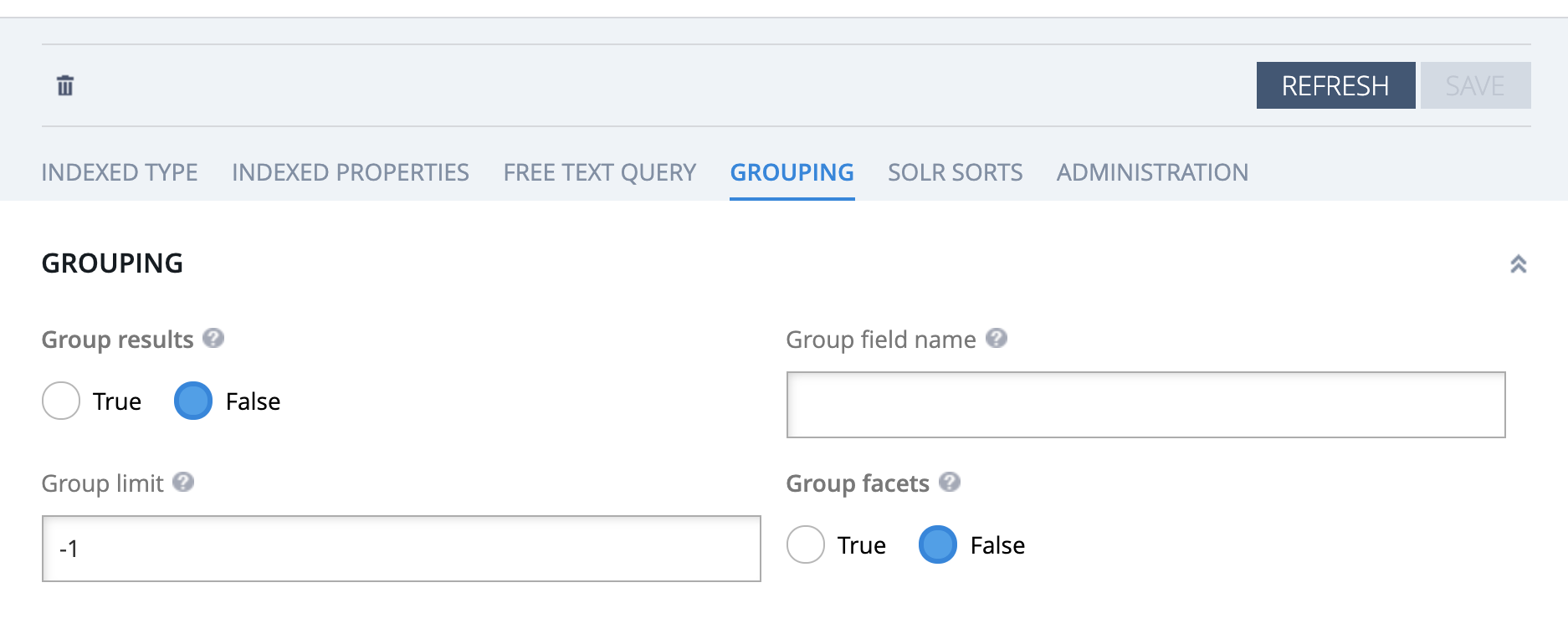
Task: Click the Group field name label
Action: [x=881, y=340]
